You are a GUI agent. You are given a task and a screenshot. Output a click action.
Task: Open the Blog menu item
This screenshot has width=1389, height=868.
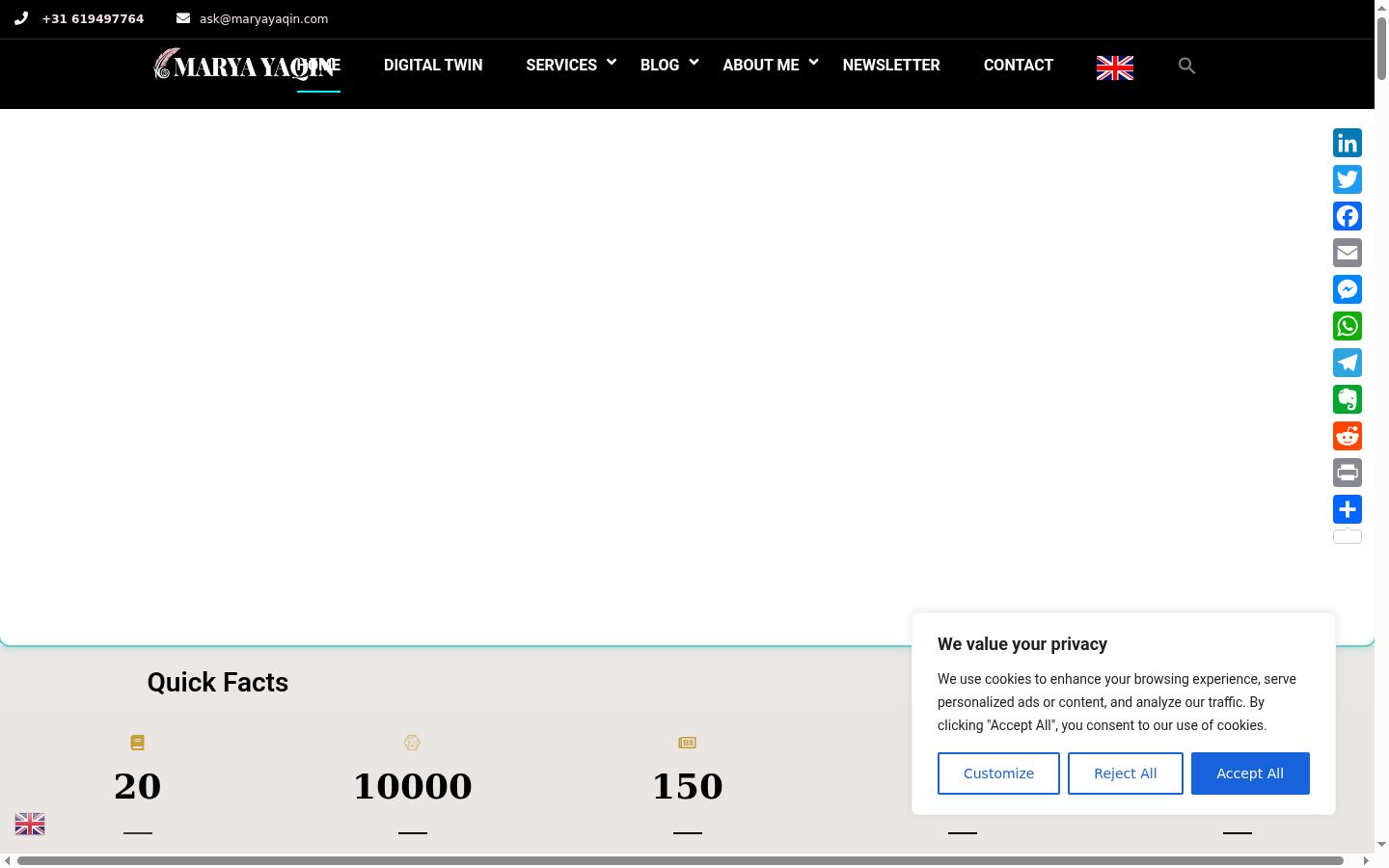660,65
